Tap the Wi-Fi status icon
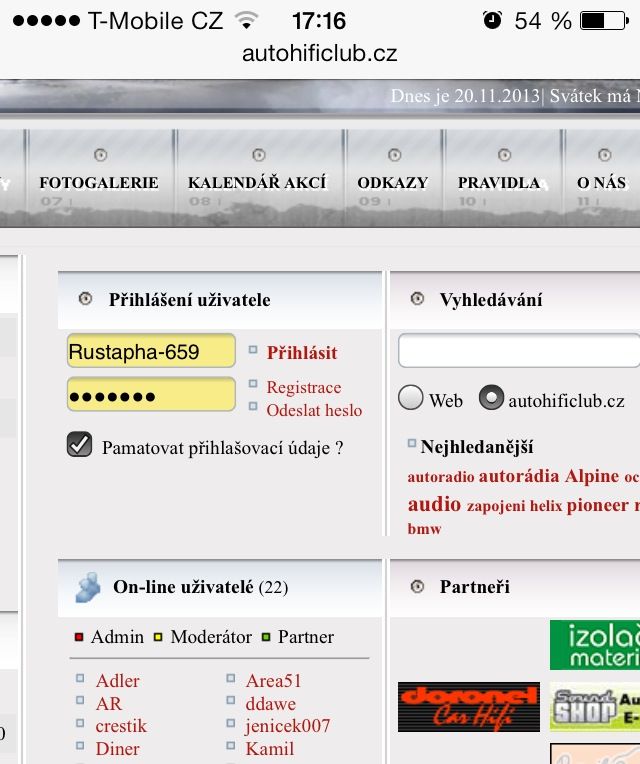 pos(246,20)
